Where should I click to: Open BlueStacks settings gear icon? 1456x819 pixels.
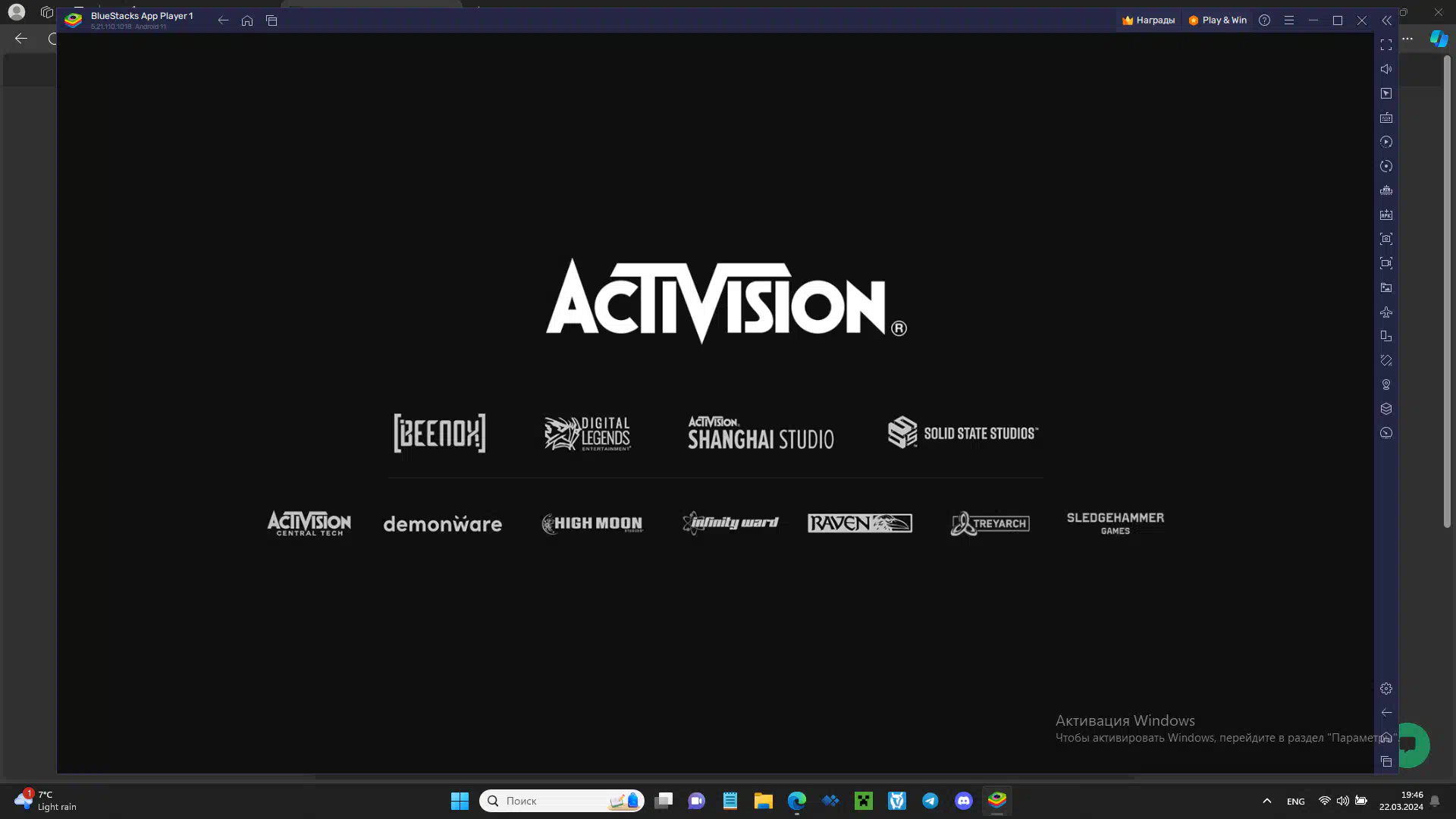click(x=1386, y=689)
